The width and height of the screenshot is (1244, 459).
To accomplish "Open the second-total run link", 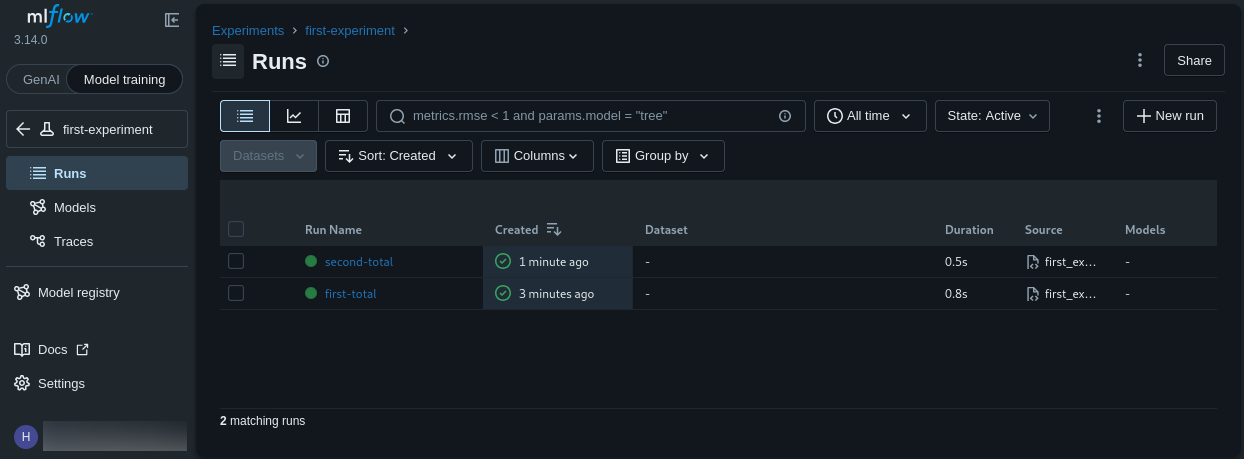I will tap(359, 262).
